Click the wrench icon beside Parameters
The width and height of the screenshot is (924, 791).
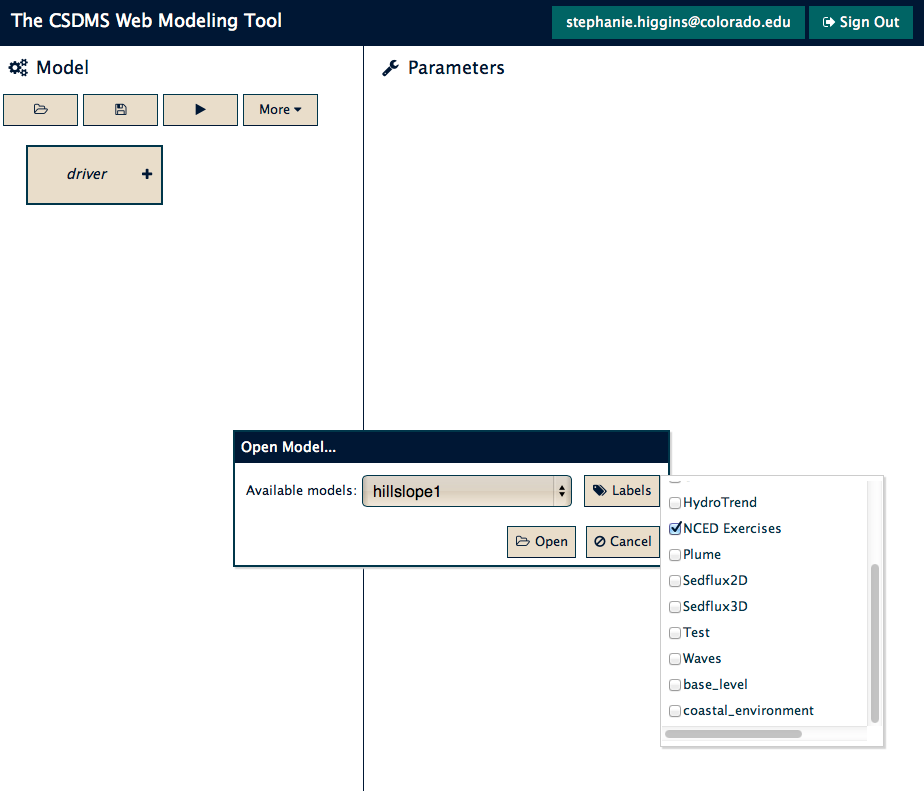click(x=390, y=68)
